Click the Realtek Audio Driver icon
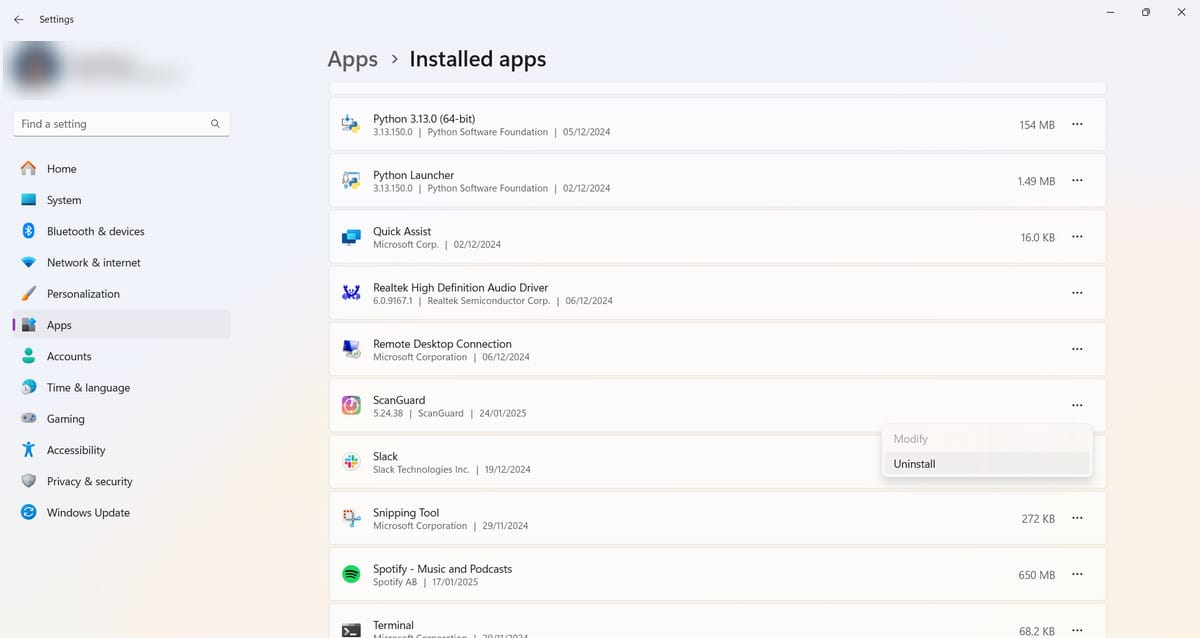Screen dimensions: 1200x638 [351, 293]
